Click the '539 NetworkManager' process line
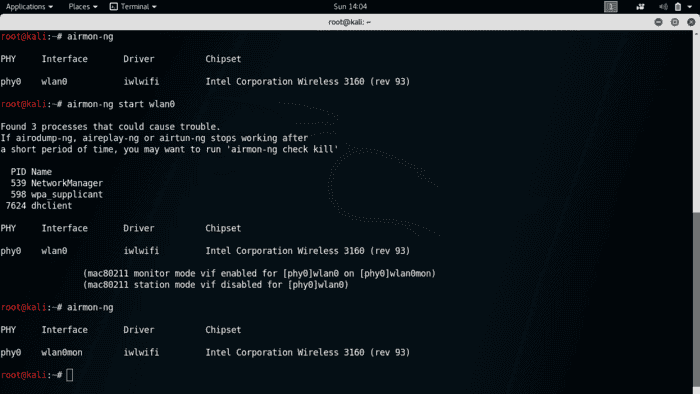 pyautogui.click(x=57, y=183)
